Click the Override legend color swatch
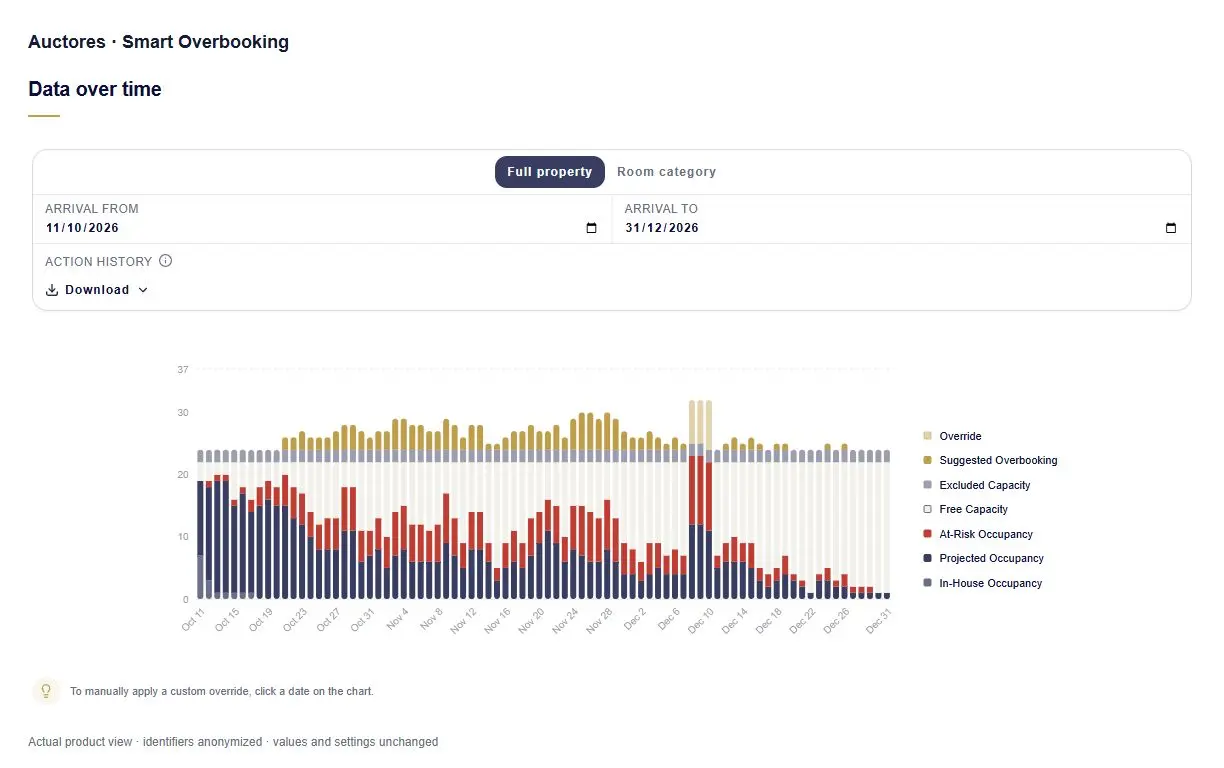Screen dimensions: 1224x768 (x=927, y=436)
